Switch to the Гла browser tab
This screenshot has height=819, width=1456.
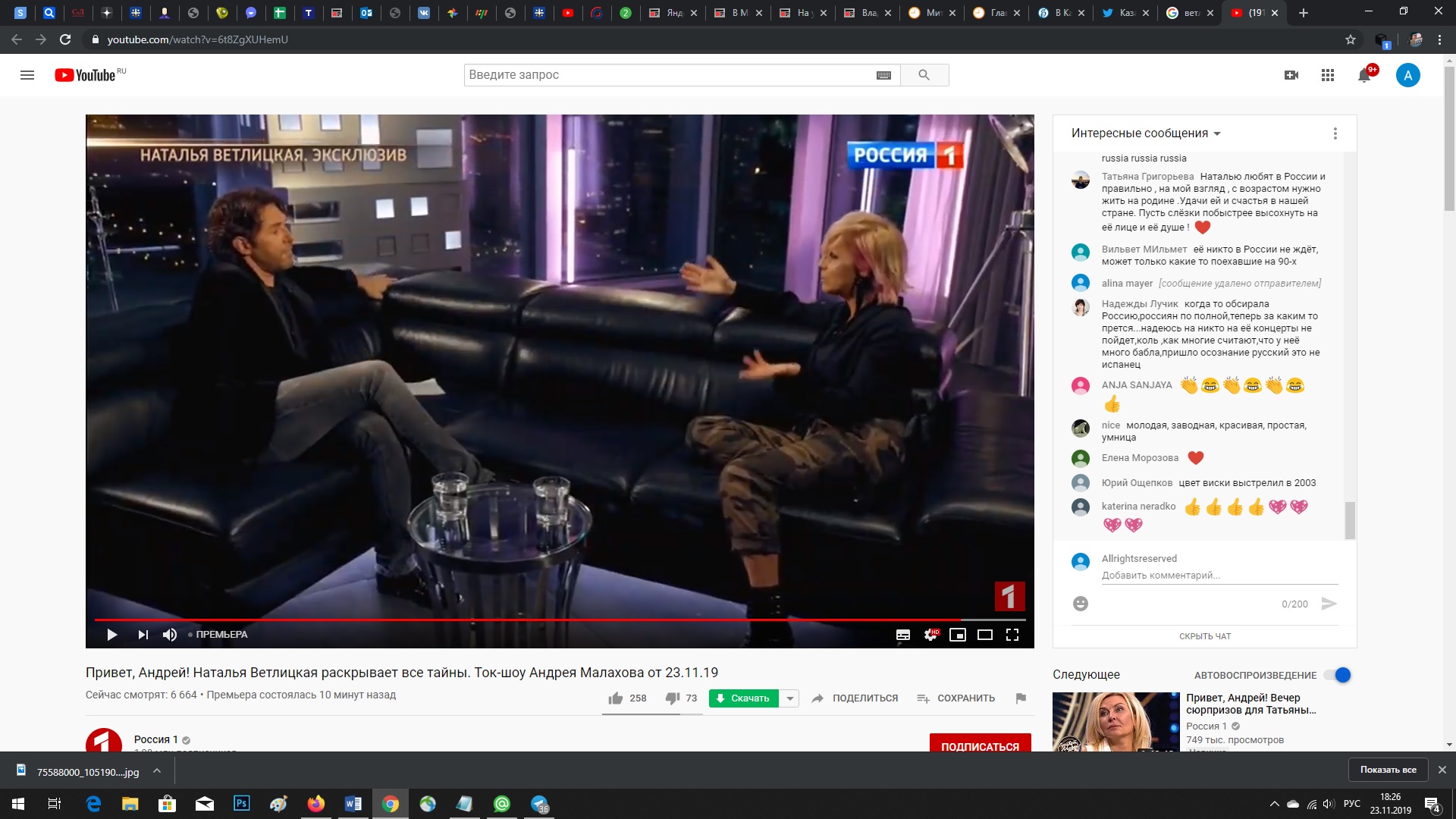click(x=996, y=13)
